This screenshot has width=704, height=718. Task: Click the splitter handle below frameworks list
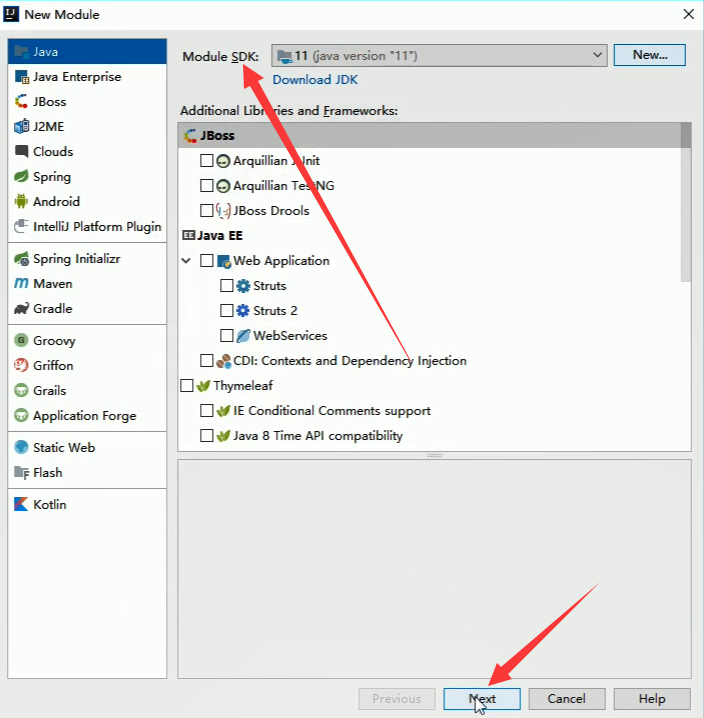tap(434, 456)
